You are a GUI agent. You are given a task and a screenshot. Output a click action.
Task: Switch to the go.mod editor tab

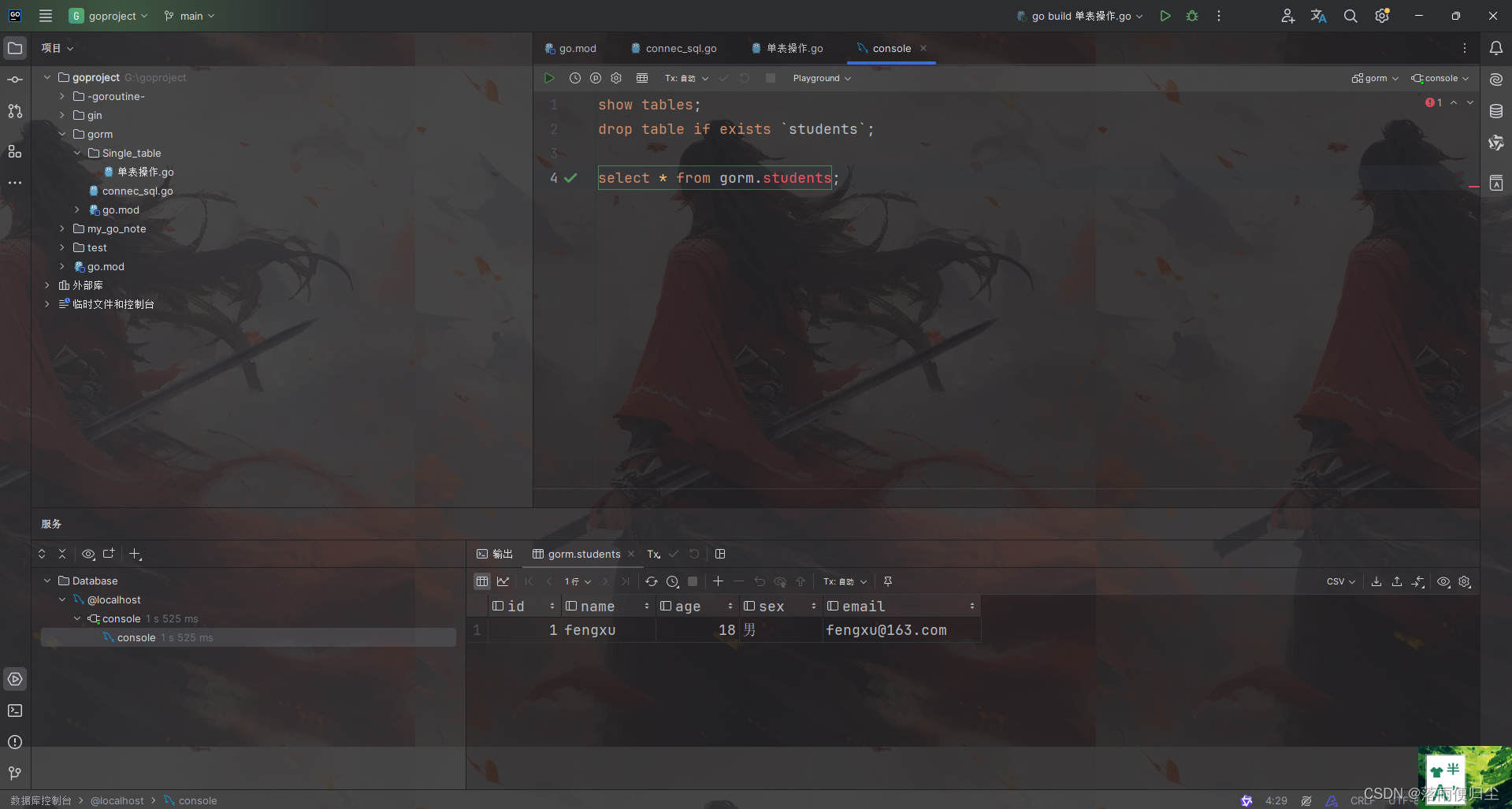click(570, 48)
